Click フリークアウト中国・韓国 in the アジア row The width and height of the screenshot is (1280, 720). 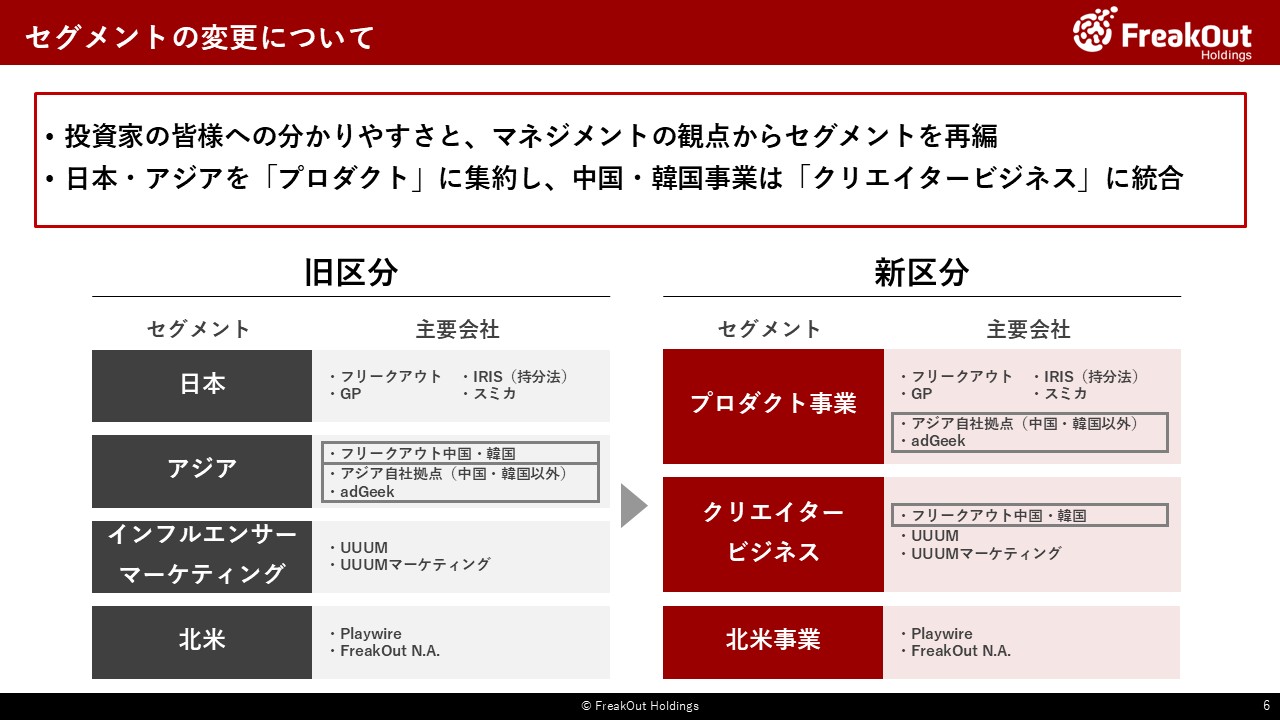[x=428, y=454]
